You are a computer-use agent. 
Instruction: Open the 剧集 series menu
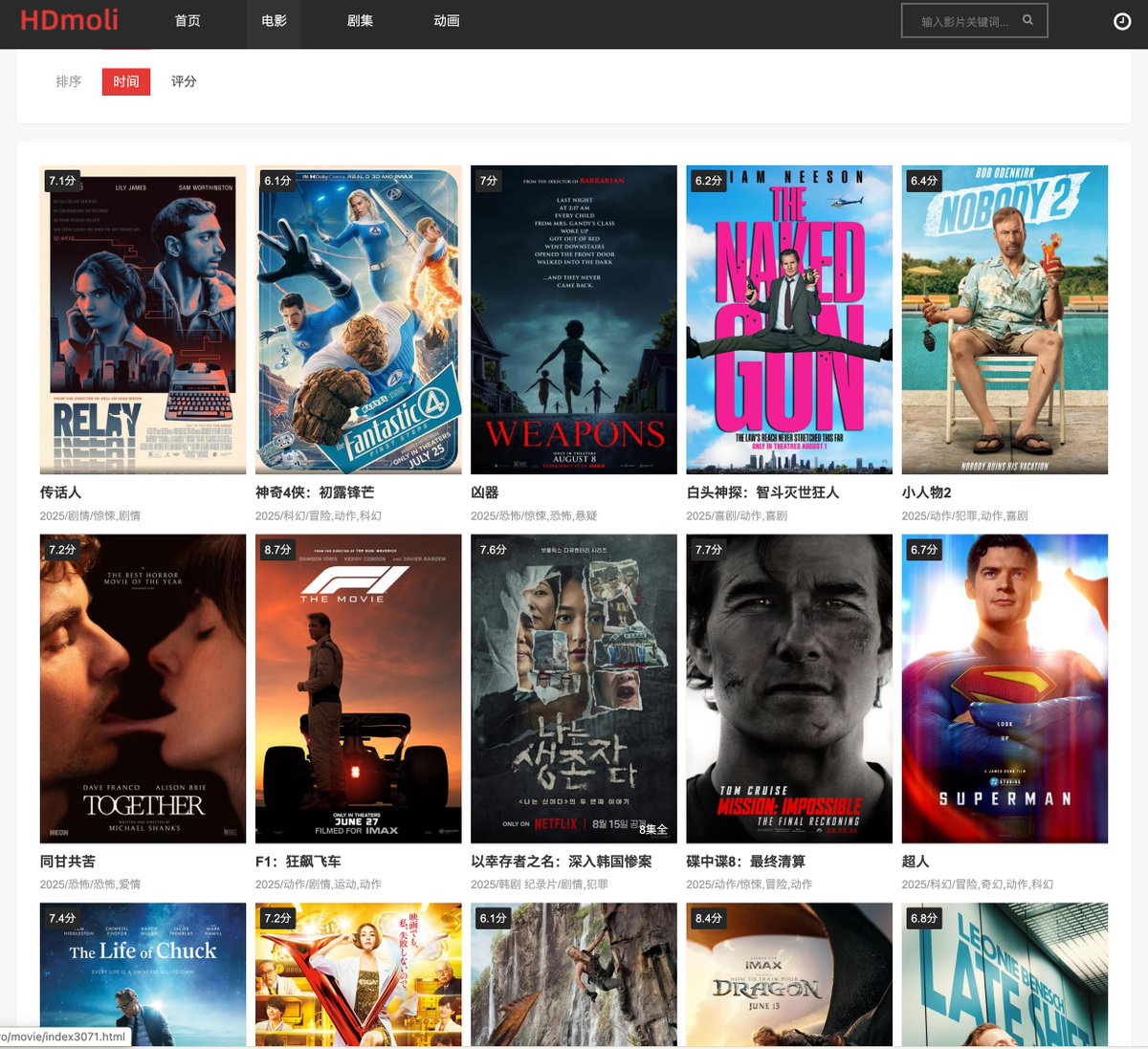point(360,21)
